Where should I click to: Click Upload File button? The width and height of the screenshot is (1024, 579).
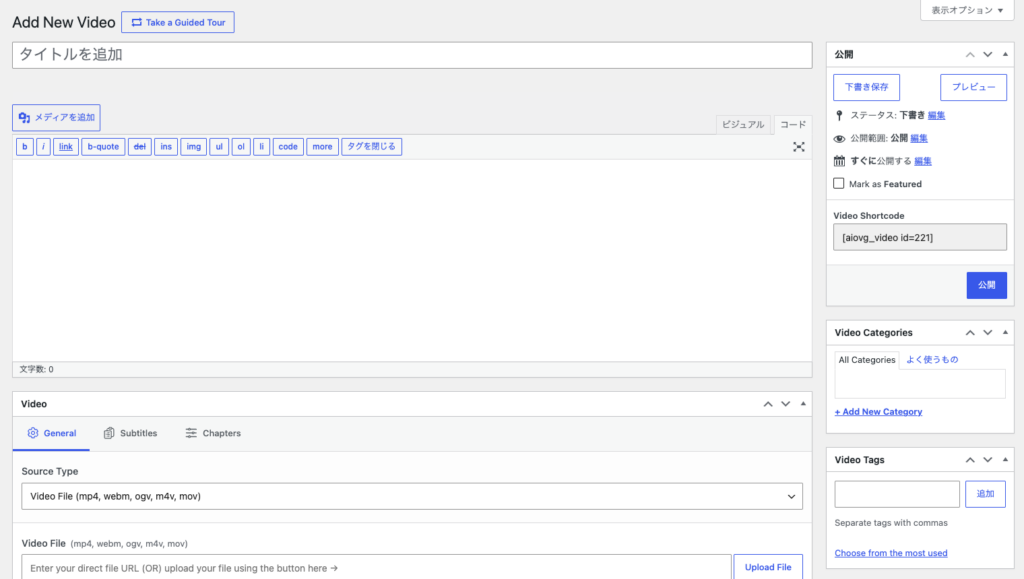[768, 567]
